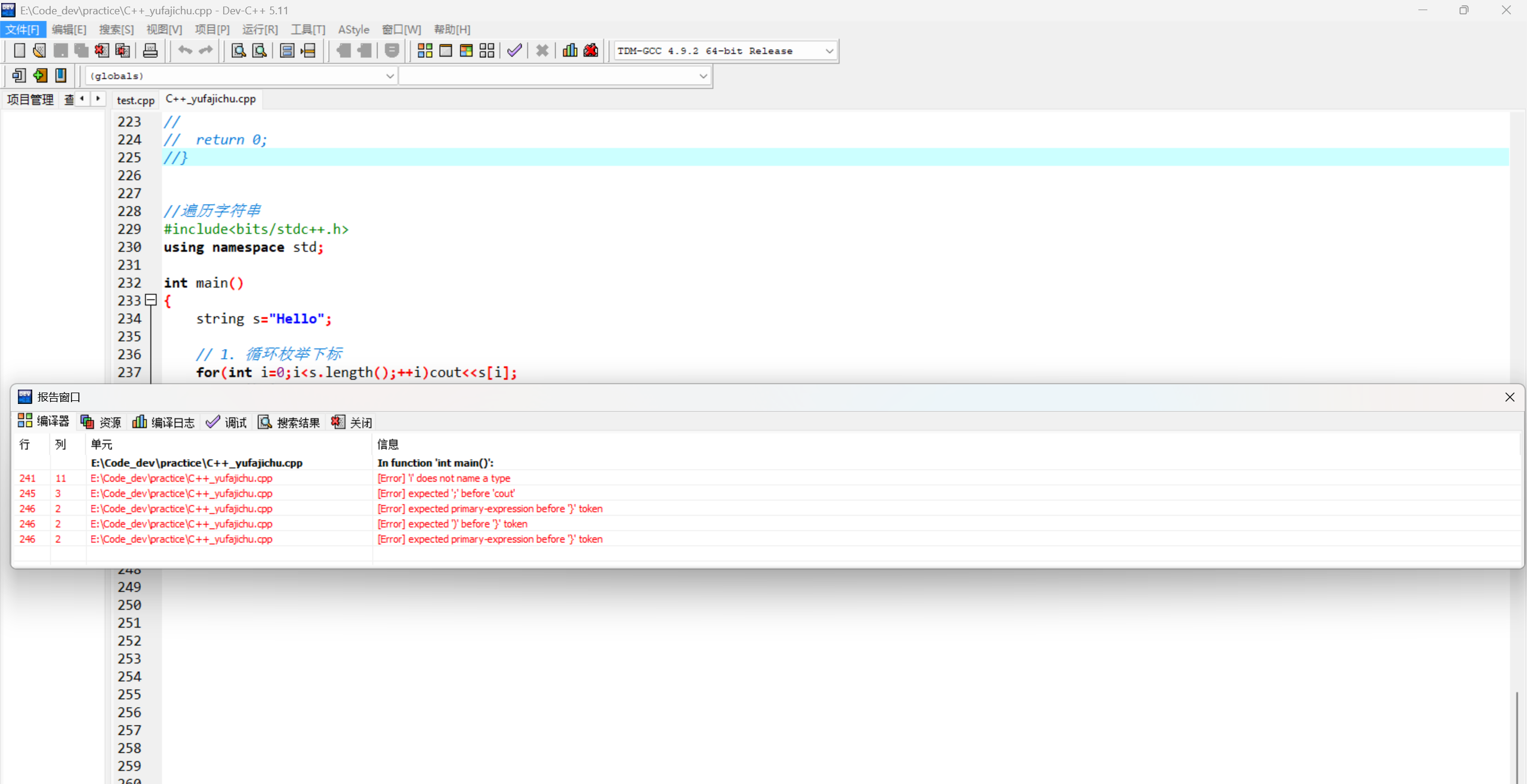Click the Compile & Run colorful icon

point(466,51)
